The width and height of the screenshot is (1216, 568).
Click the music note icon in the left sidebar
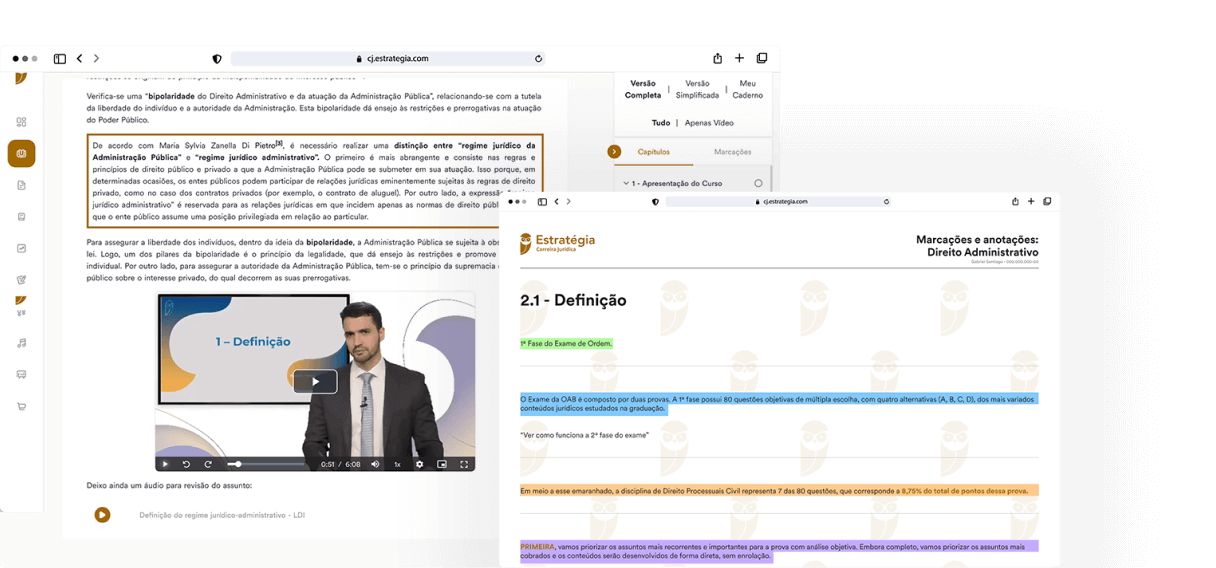coord(21,343)
